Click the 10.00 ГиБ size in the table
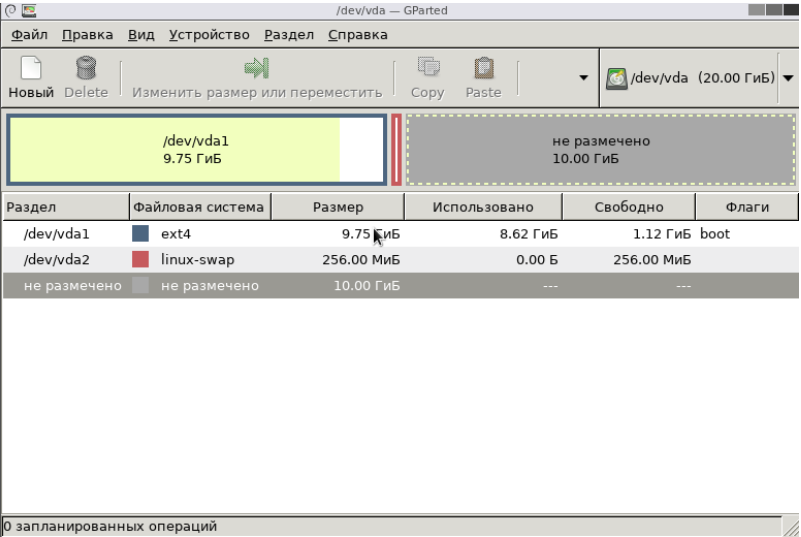 [367, 286]
